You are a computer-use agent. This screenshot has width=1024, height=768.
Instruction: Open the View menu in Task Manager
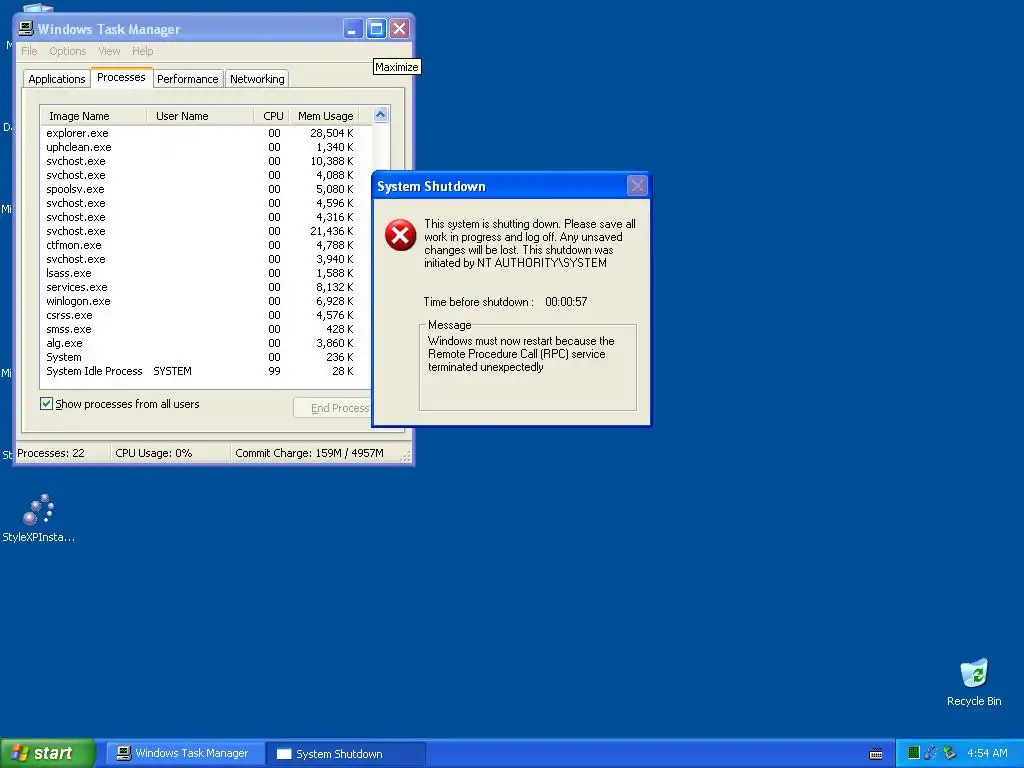click(x=109, y=51)
